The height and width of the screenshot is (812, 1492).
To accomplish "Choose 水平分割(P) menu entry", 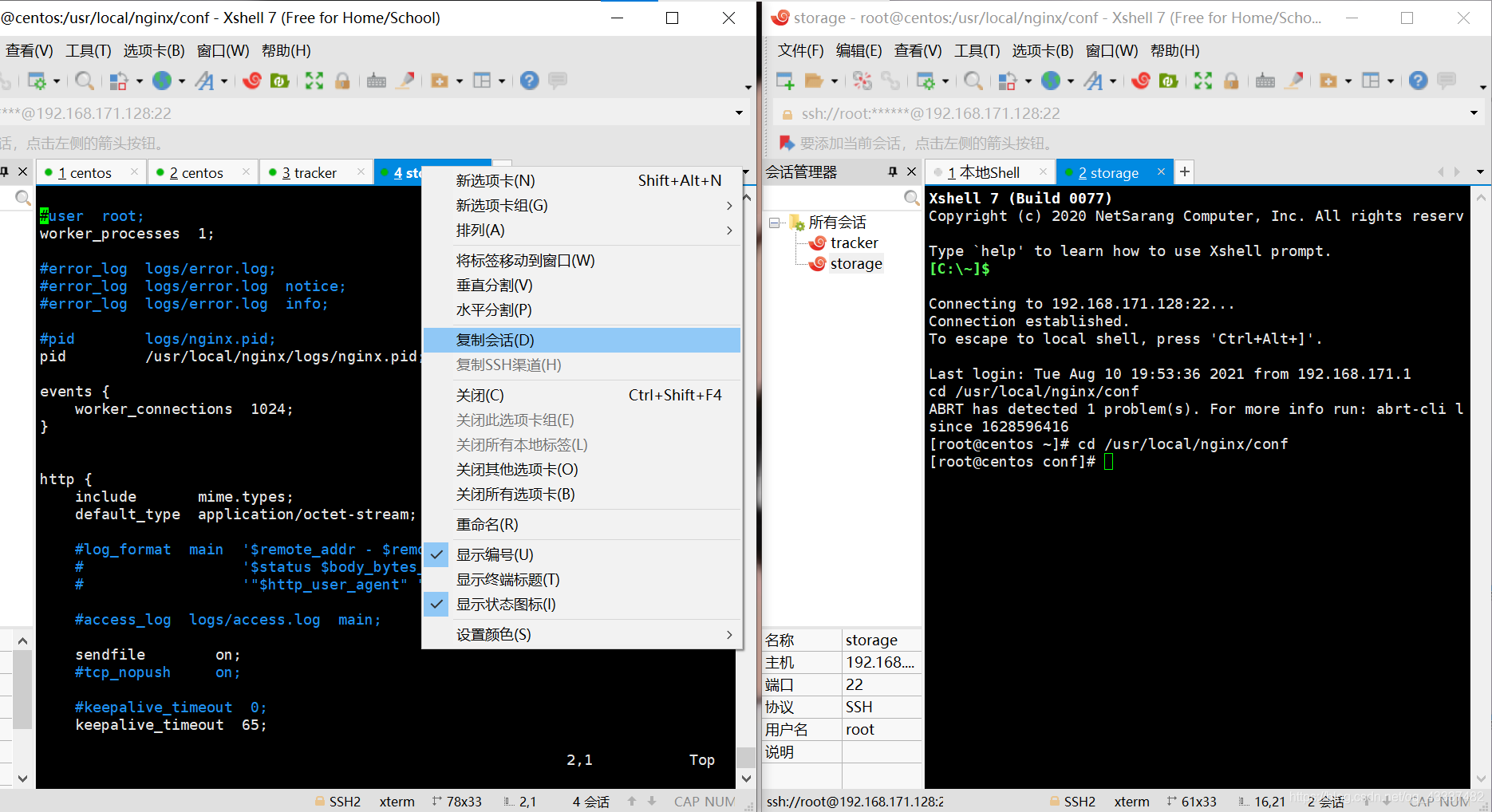I will pos(582,310).
